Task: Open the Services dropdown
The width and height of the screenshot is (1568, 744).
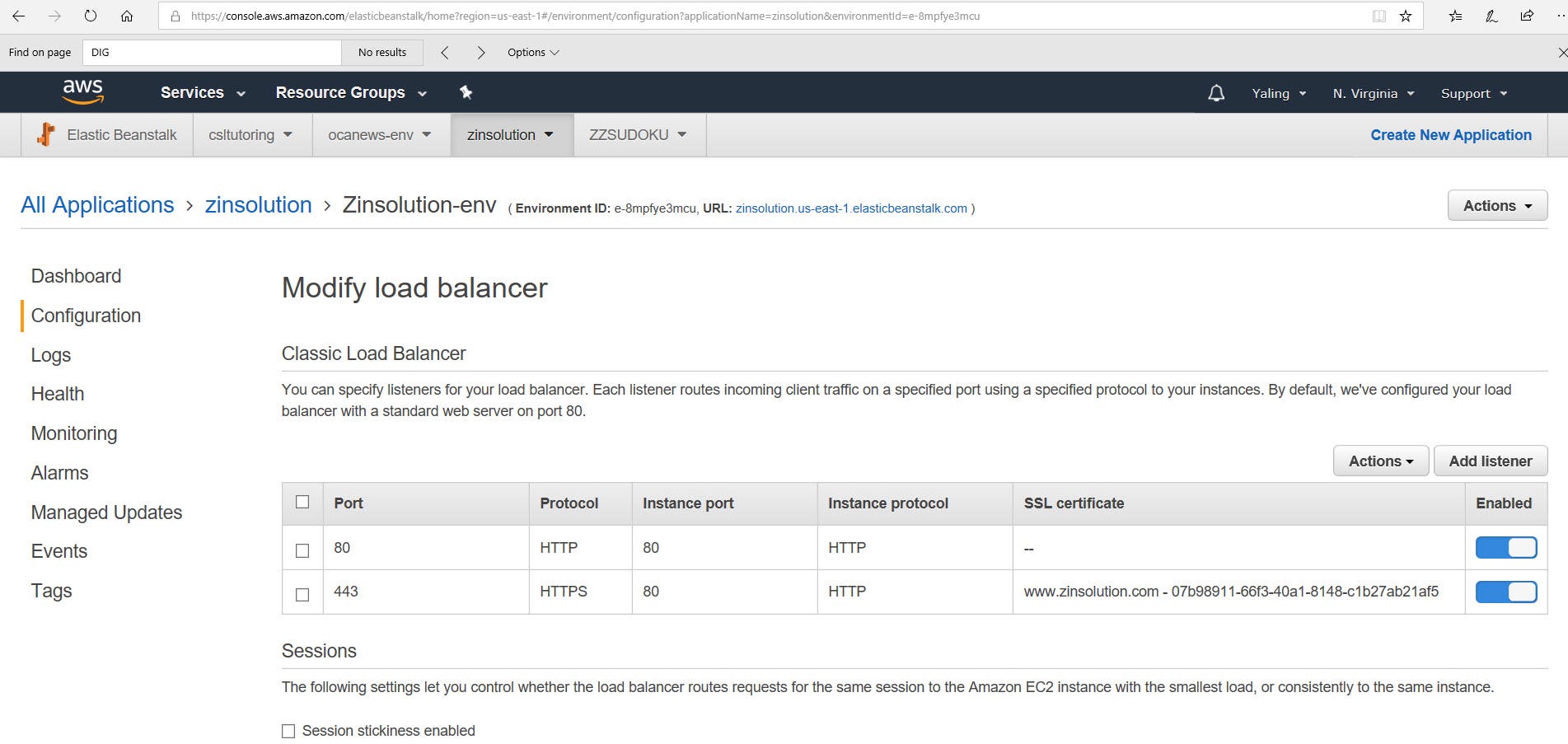Action: pos(203,92)
